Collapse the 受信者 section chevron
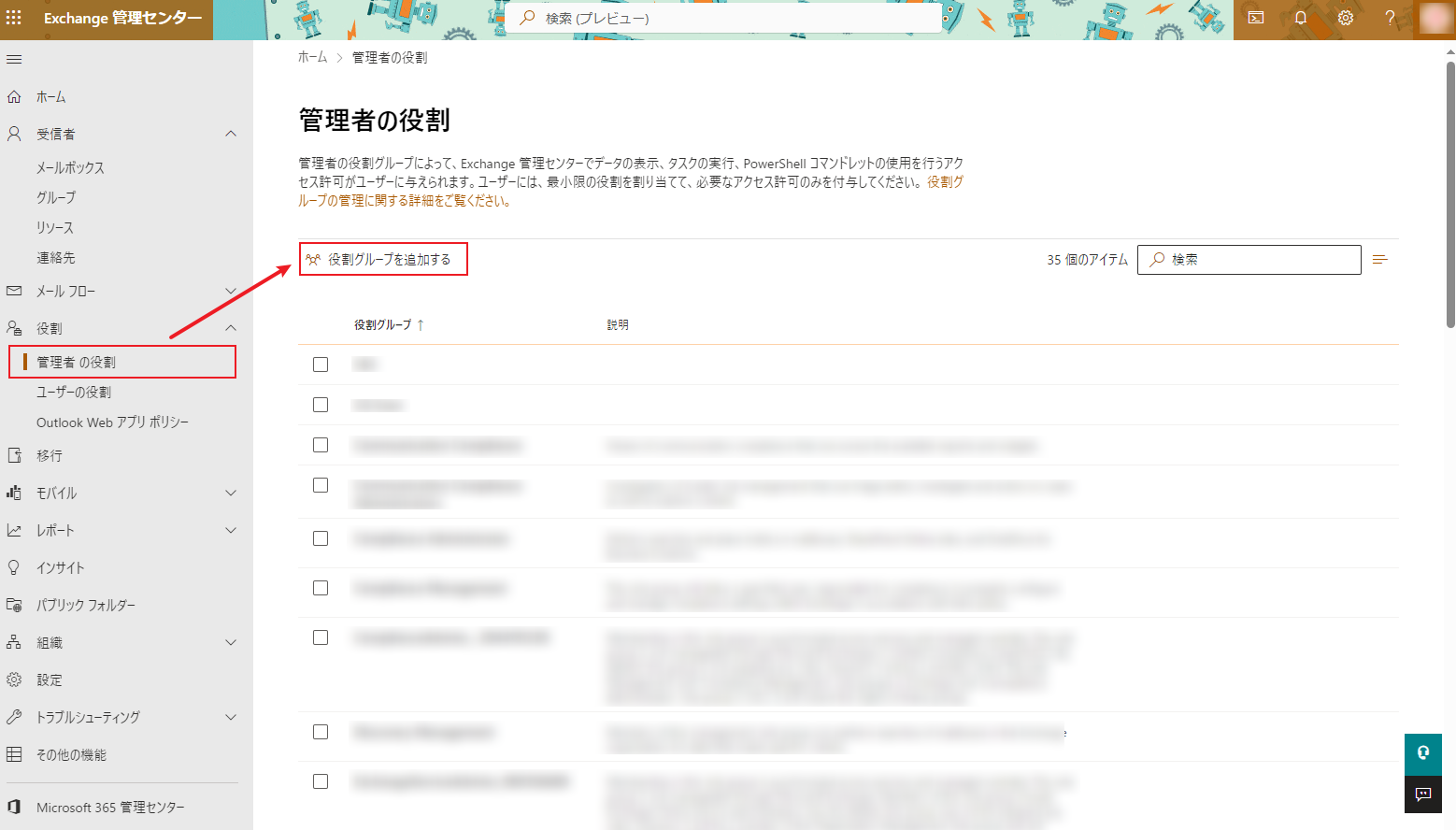This screenshot has width=1456, height=830. pos(231,135)
